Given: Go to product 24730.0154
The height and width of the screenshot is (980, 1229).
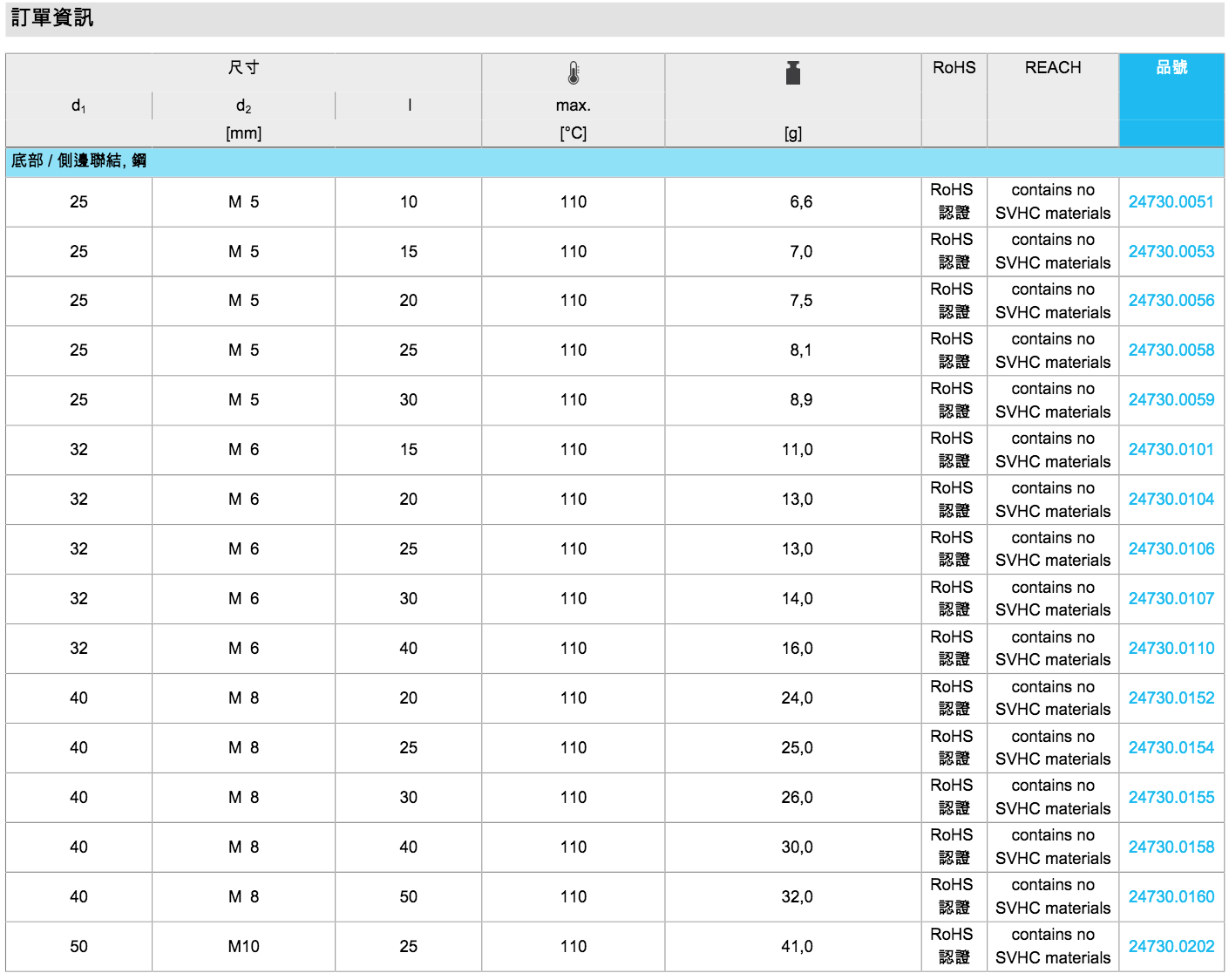Looking at the screenshot, I should tap(1171, 747).
